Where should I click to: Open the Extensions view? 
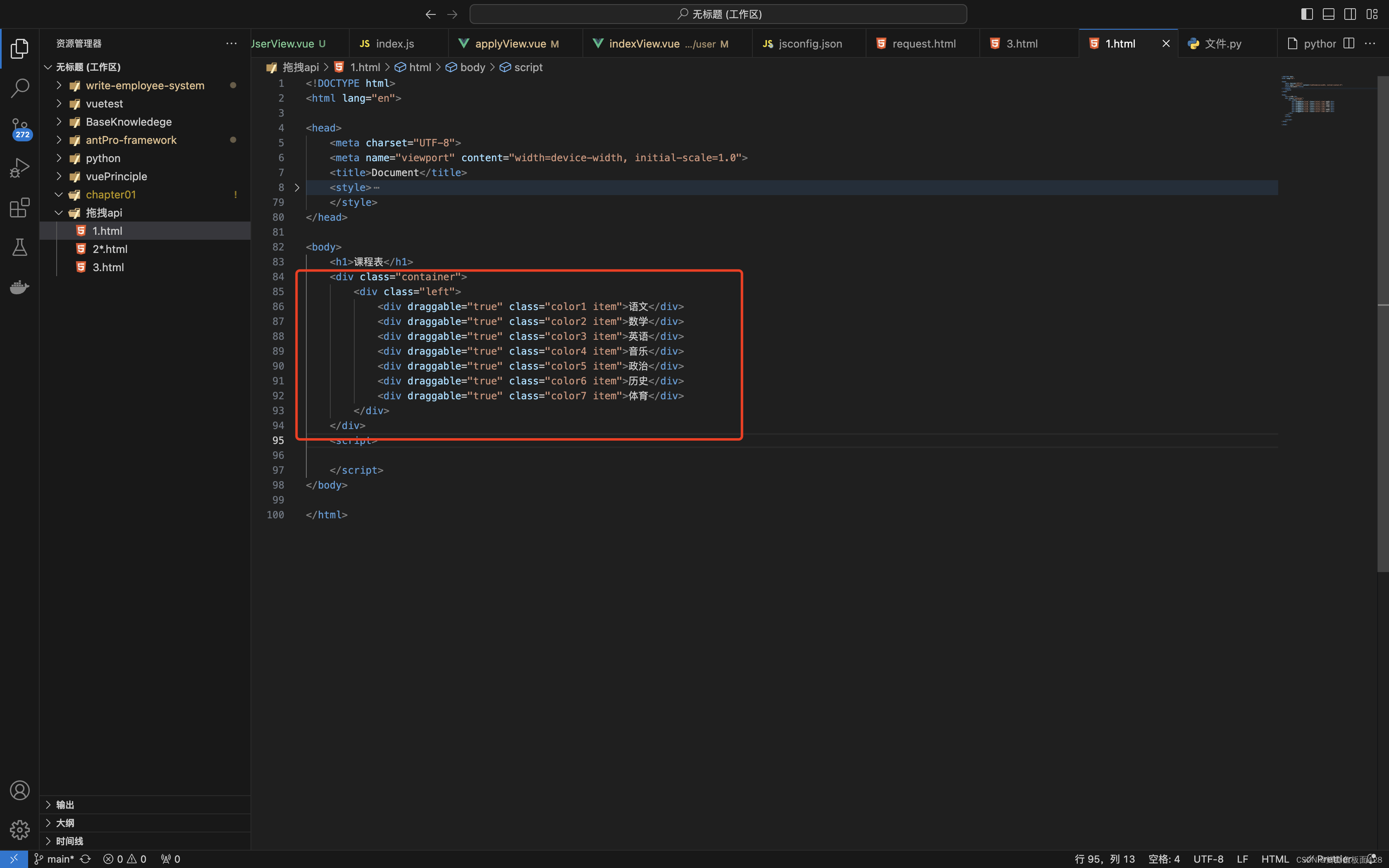pos(19,208)
